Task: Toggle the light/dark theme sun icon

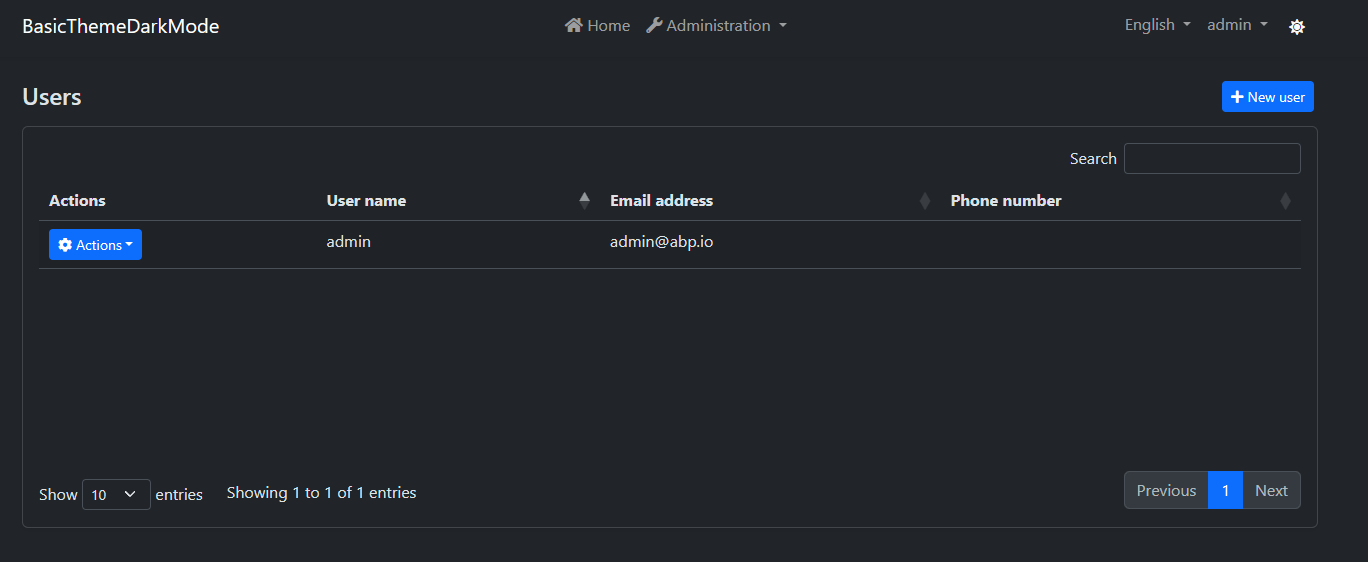Action: point(1297,27)
